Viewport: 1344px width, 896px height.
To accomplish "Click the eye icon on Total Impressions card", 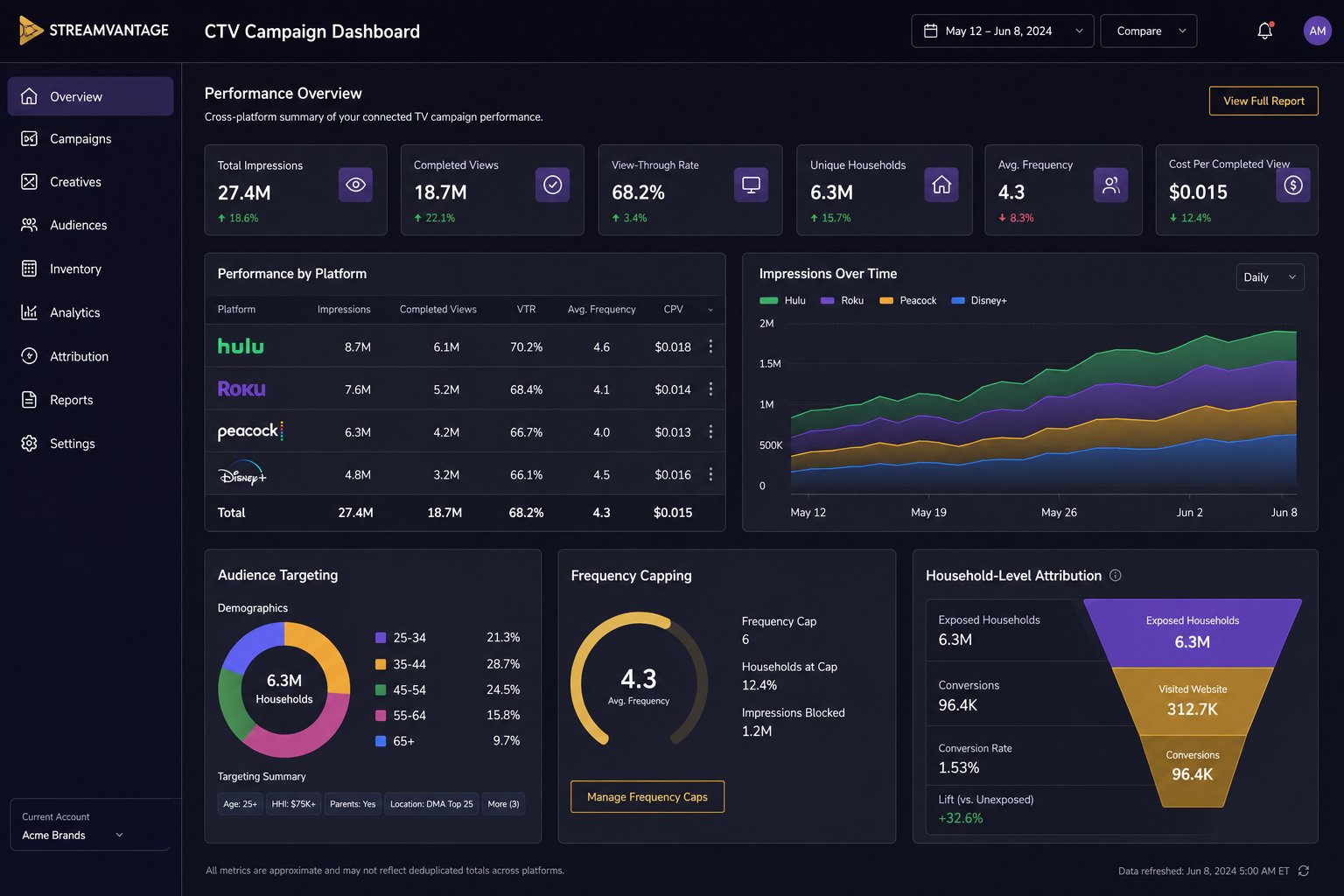I will (355, 185).
